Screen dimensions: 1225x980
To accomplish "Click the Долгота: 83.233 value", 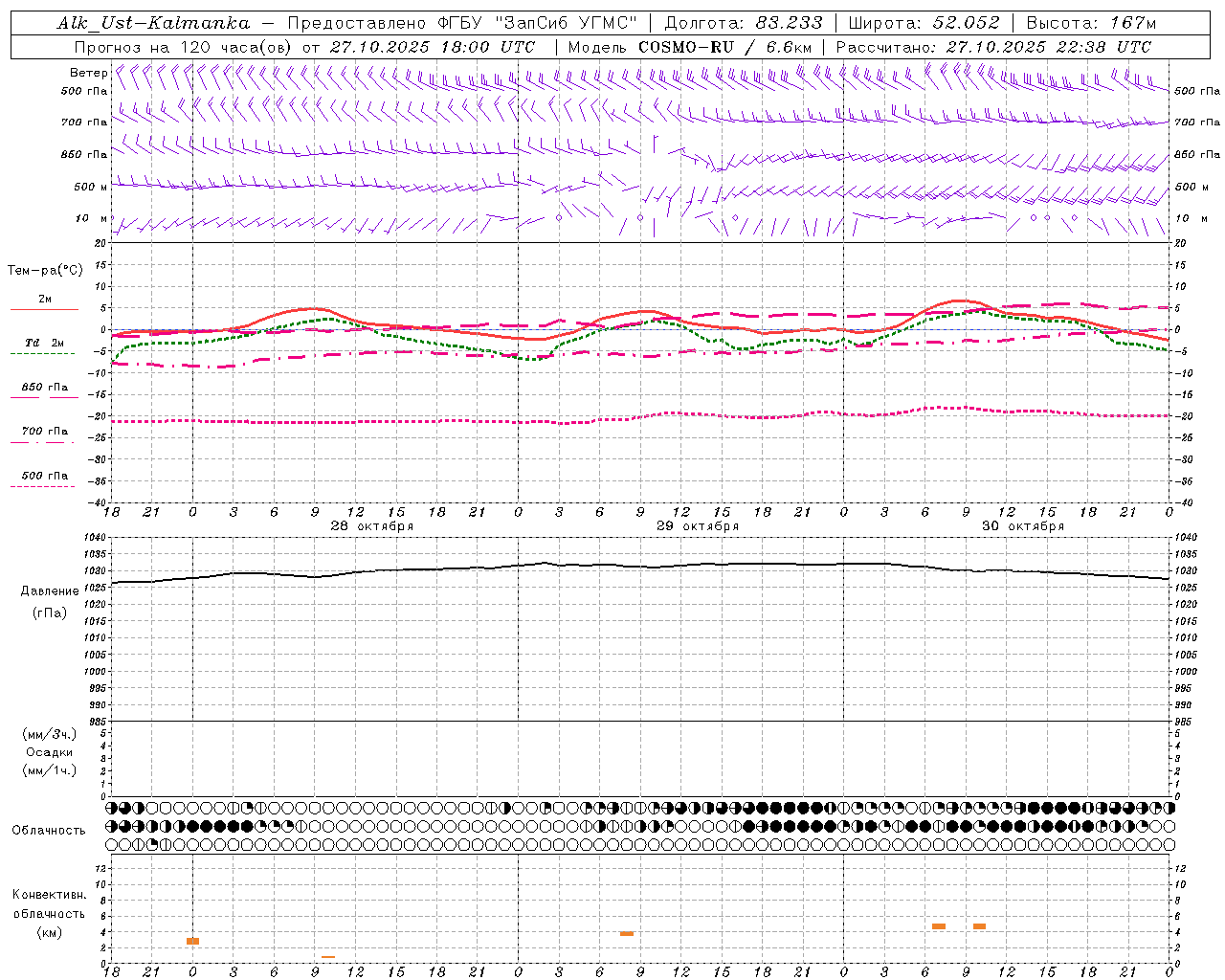I will pos(743,23).
